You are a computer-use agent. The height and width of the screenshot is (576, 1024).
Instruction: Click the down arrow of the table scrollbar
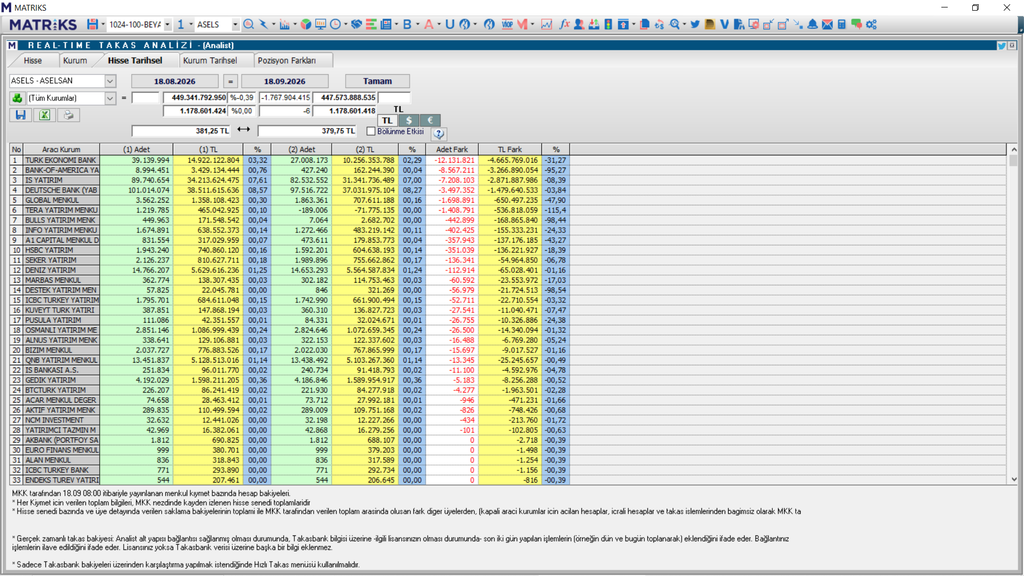tap(1014, 479)
